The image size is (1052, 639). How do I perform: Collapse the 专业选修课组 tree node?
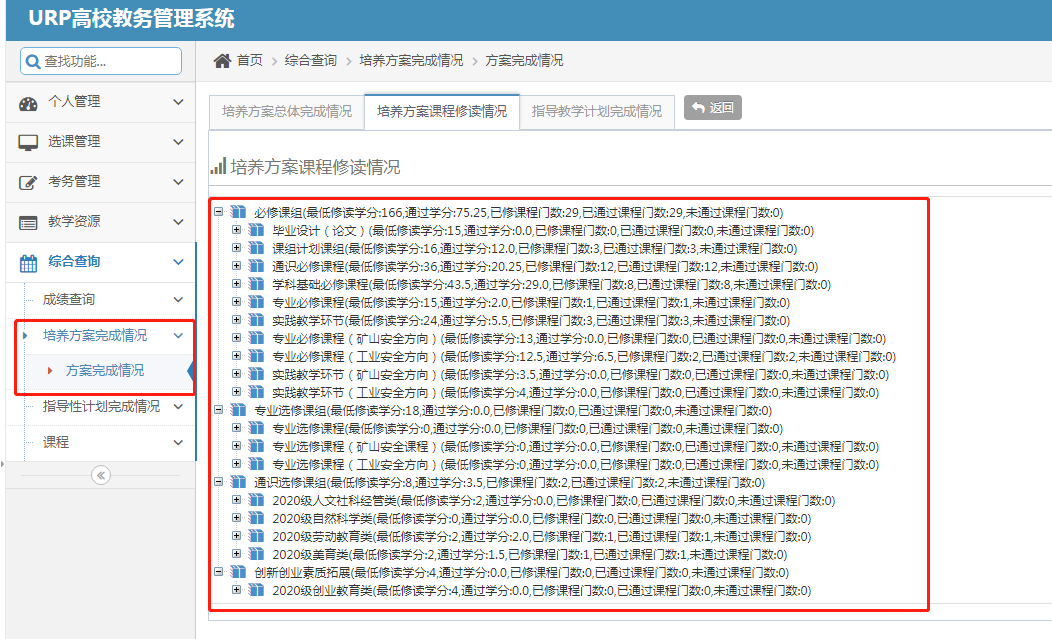218,410
